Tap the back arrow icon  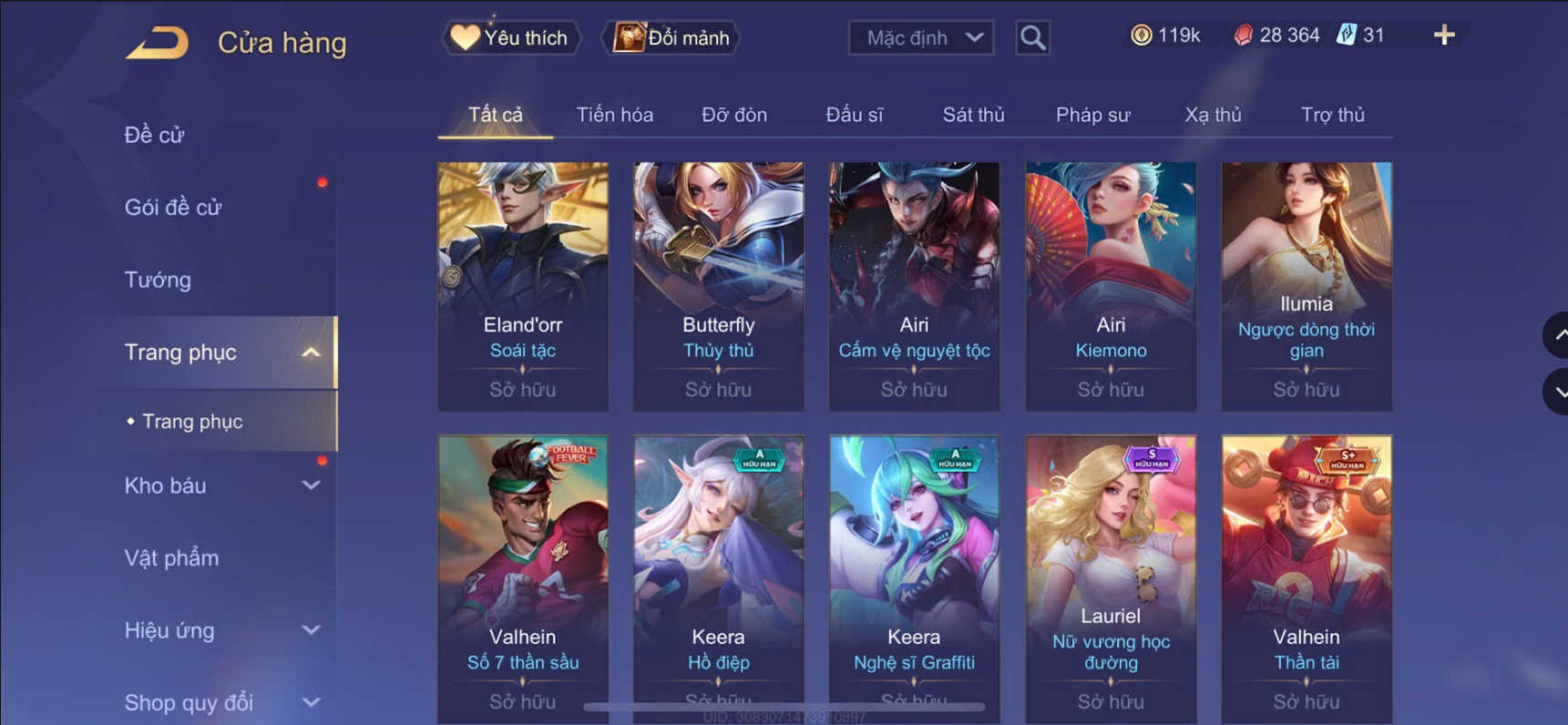(x=157, y=42)
